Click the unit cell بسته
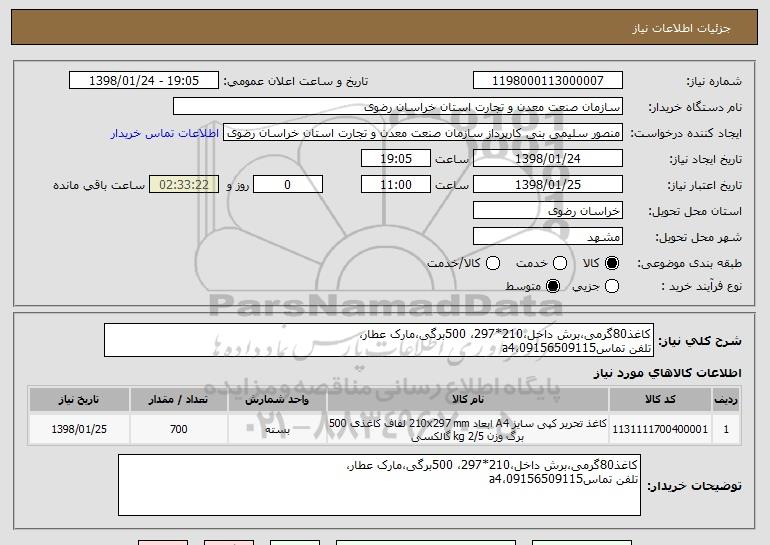The image size is (770, 545). coord(277,429)
